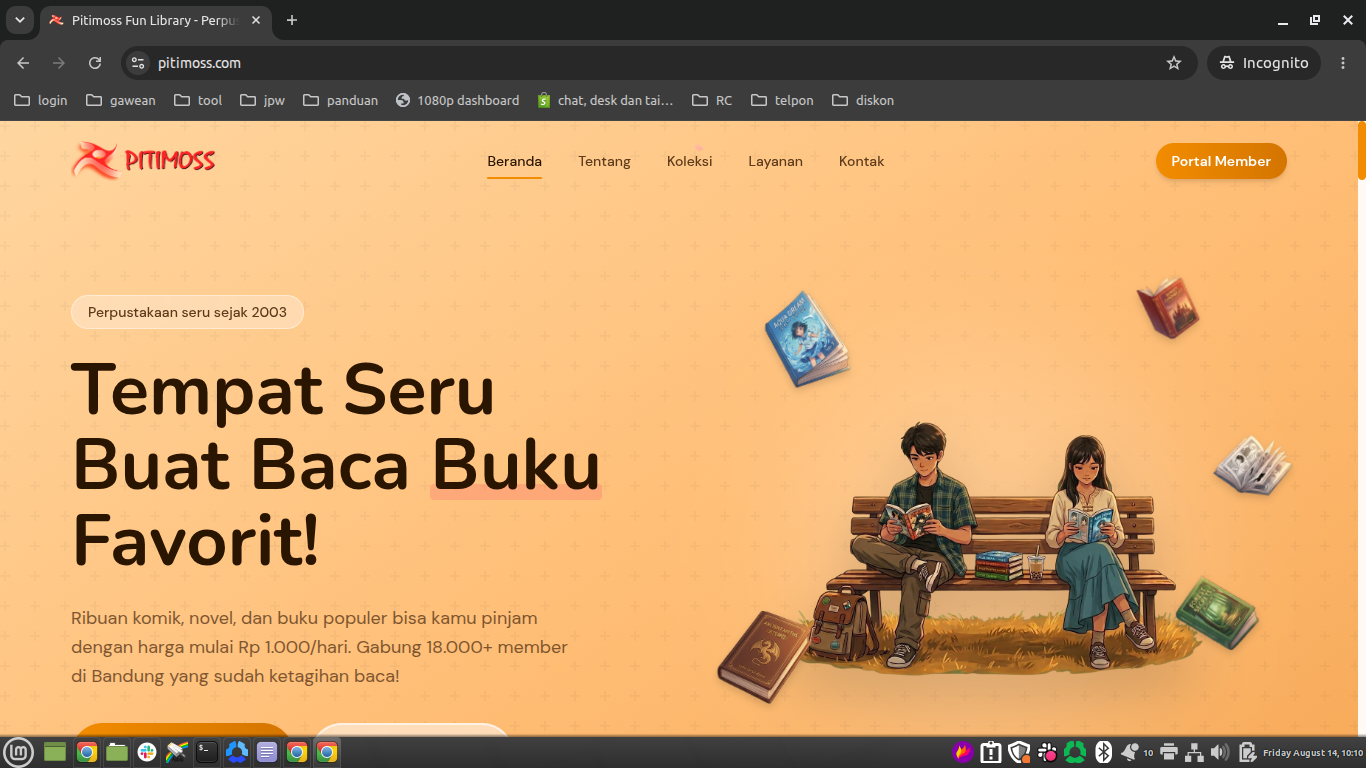Click the page's vertical scrollbar thumb
The width and height of the screenshot is (1366, 768).
coord(1361,150)
